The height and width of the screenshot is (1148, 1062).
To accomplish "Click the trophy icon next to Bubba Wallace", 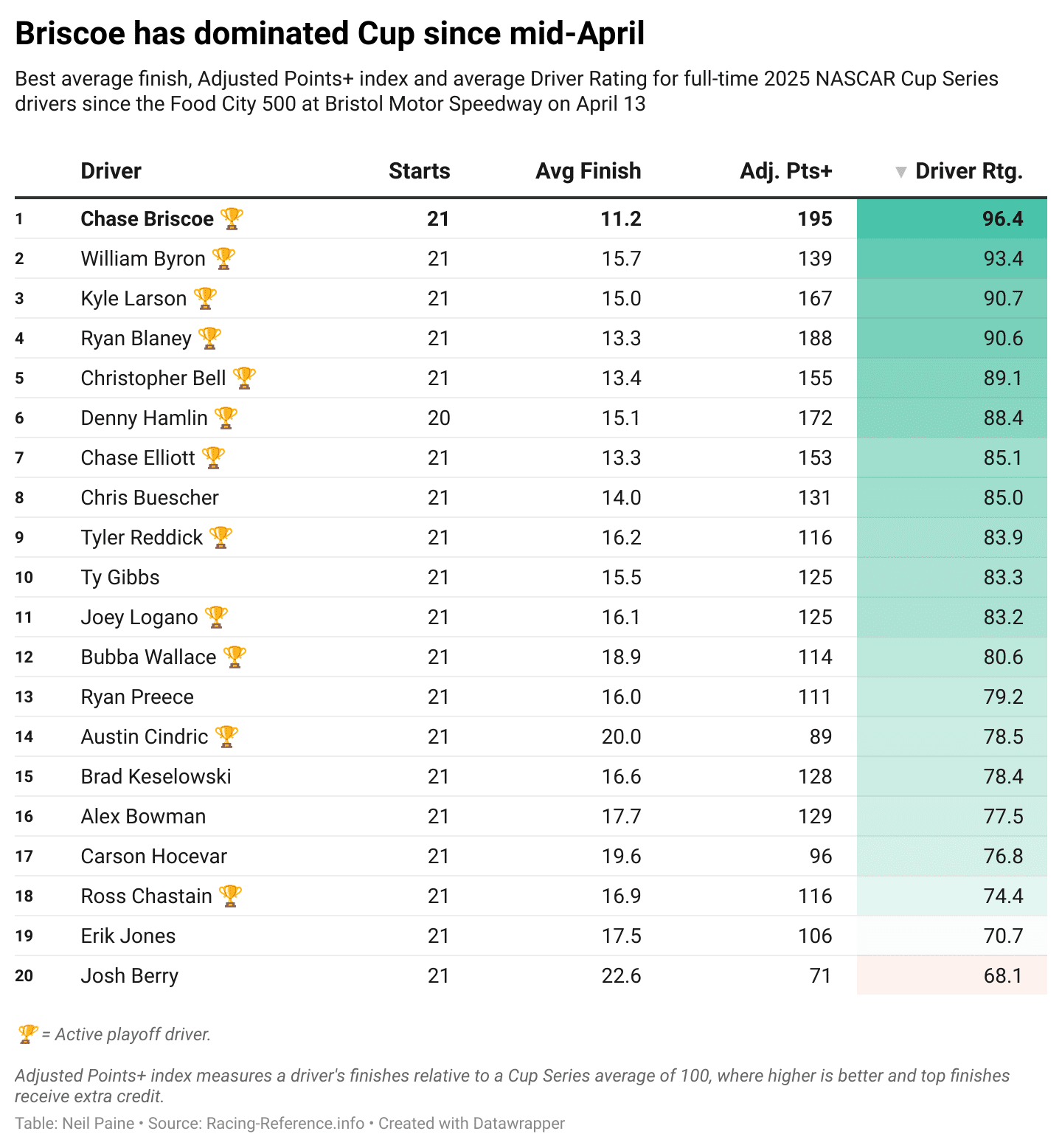I will pos(235,657).
